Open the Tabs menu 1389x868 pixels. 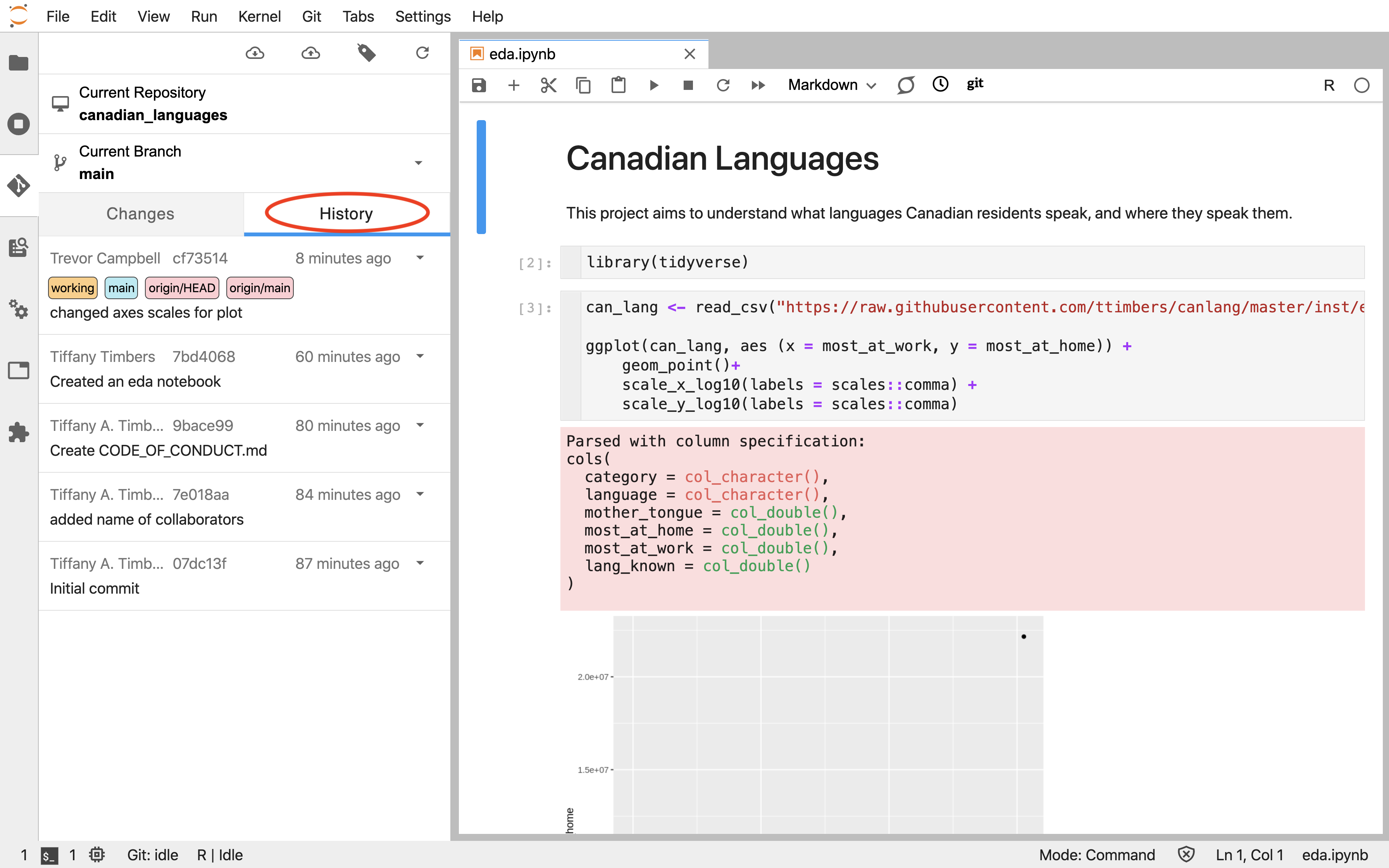point(358,16)
